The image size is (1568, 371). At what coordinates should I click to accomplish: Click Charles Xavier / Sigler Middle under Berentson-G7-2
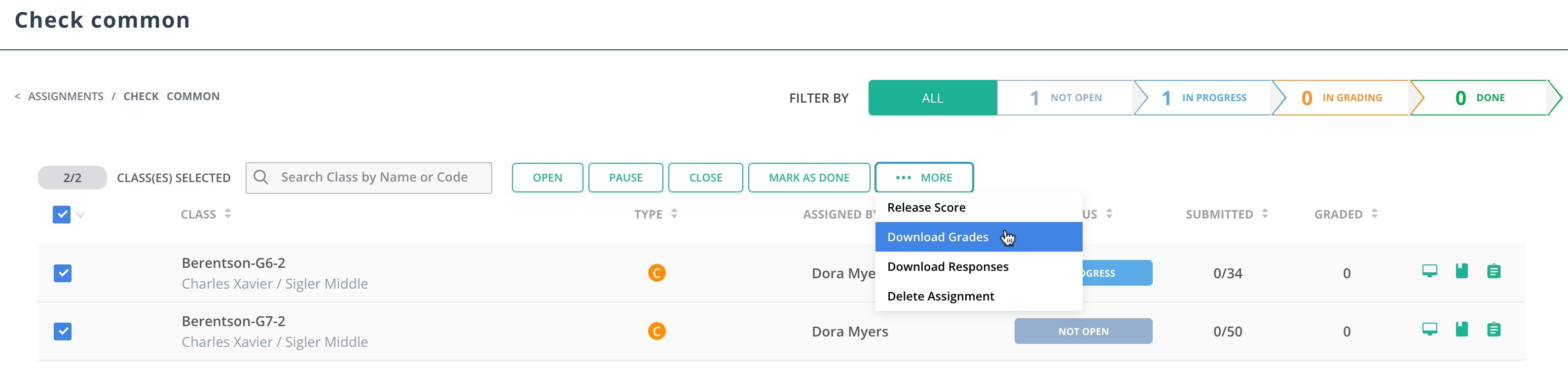(x=275, y=342)
